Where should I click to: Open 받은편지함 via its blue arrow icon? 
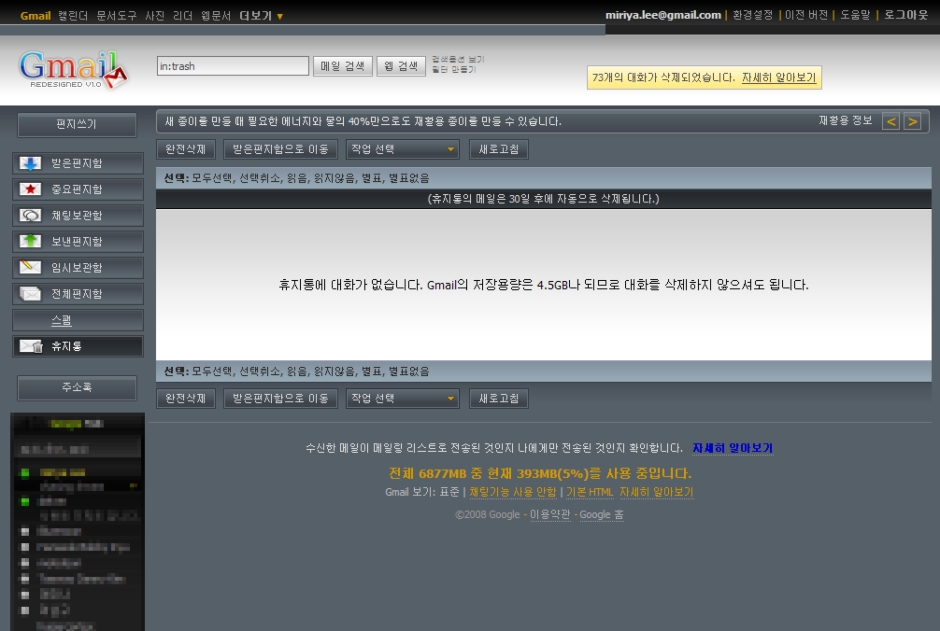pos(30,163)
